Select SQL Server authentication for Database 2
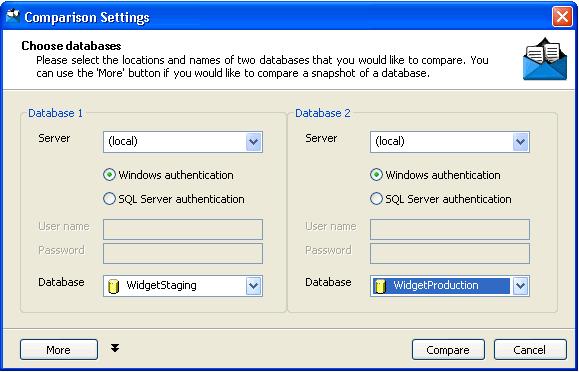 coord(376,199)
